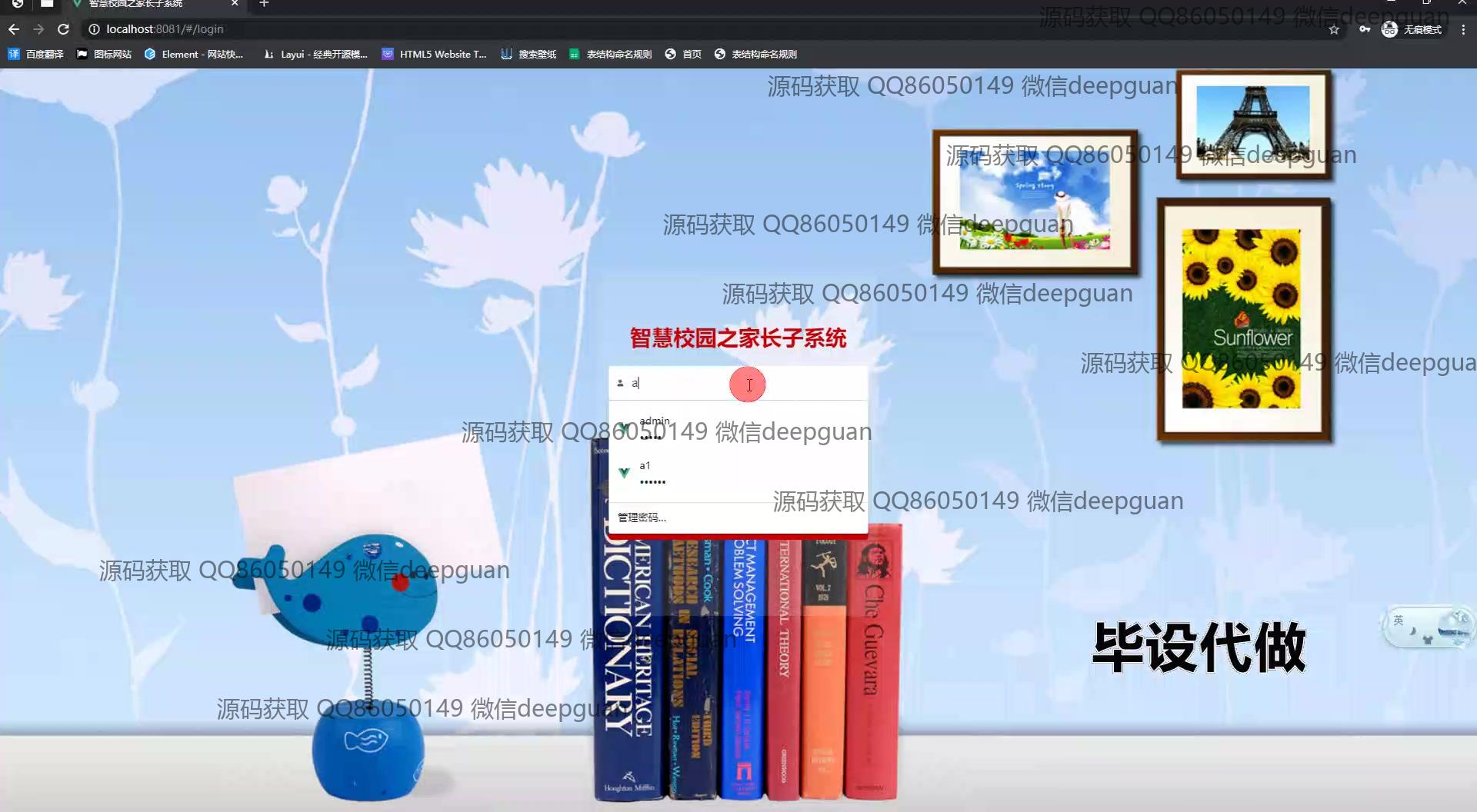Open the 首页 bookmark

tap(683, 54)
